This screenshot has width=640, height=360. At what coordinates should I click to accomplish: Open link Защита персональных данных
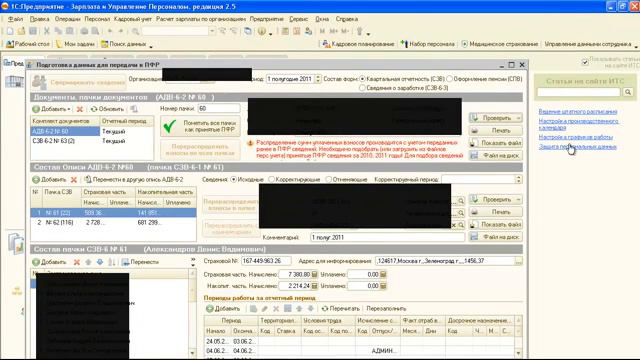pyautogui.click(x=577, y=147)
